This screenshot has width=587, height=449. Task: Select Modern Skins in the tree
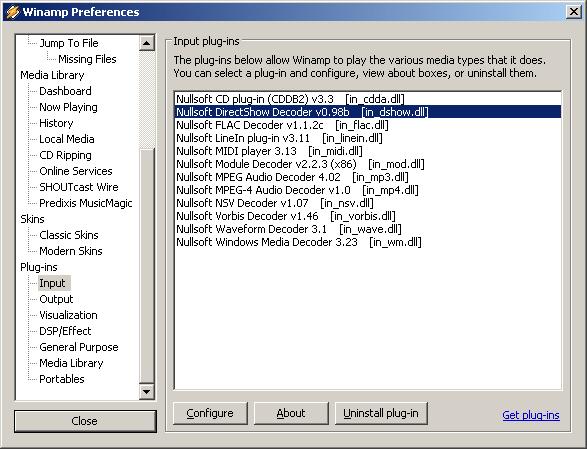click(71, 251)
